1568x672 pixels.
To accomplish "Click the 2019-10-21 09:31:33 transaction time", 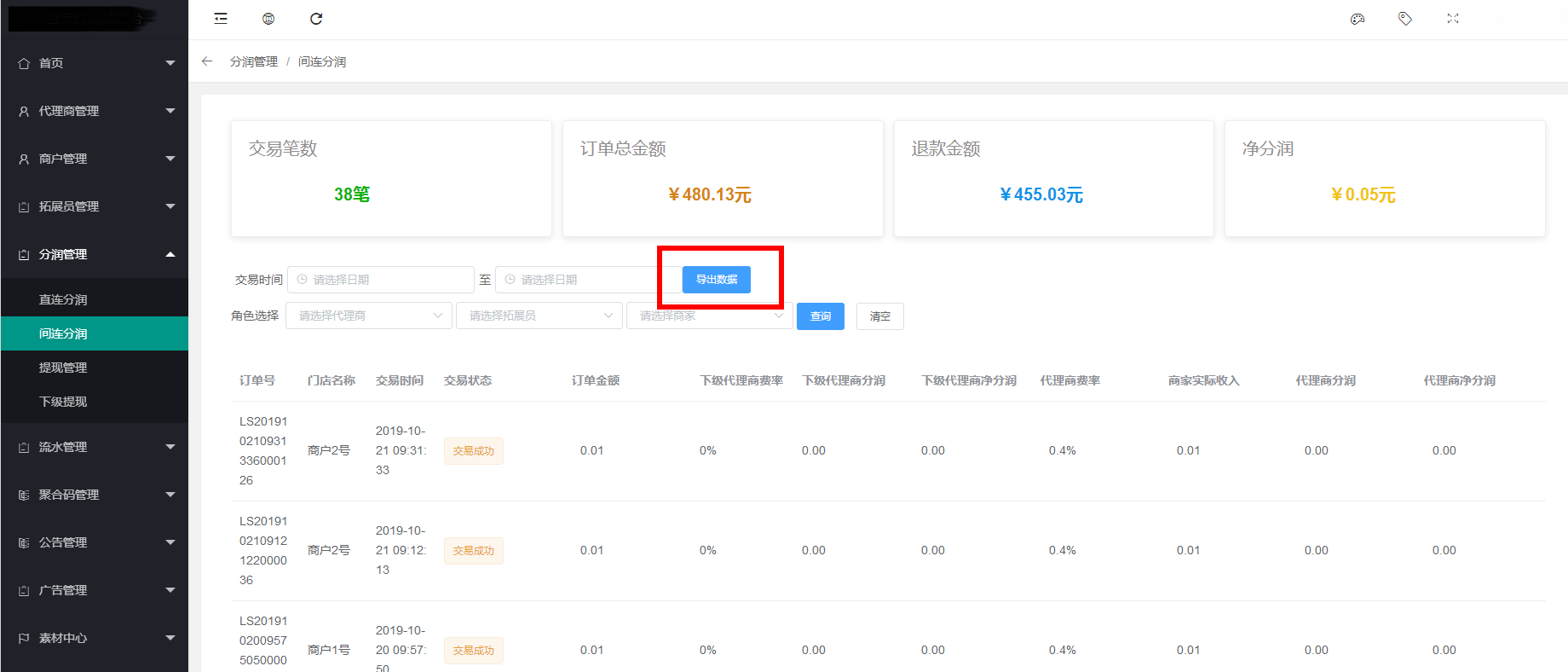I will [401, 450].
